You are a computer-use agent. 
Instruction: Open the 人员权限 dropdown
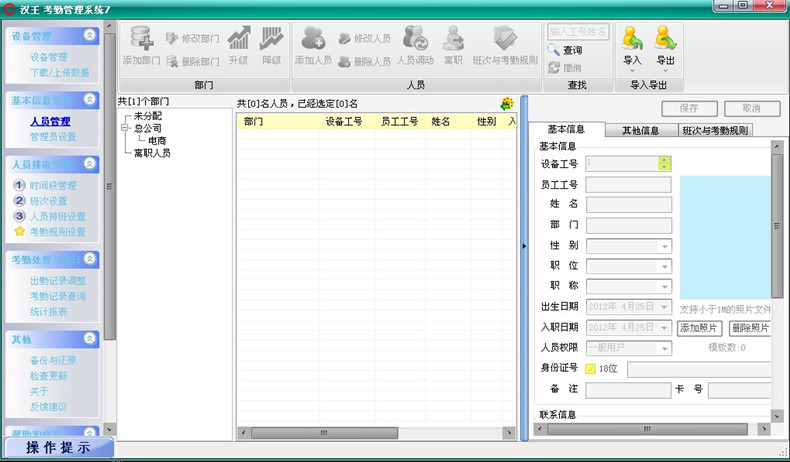tap(665, 348)
